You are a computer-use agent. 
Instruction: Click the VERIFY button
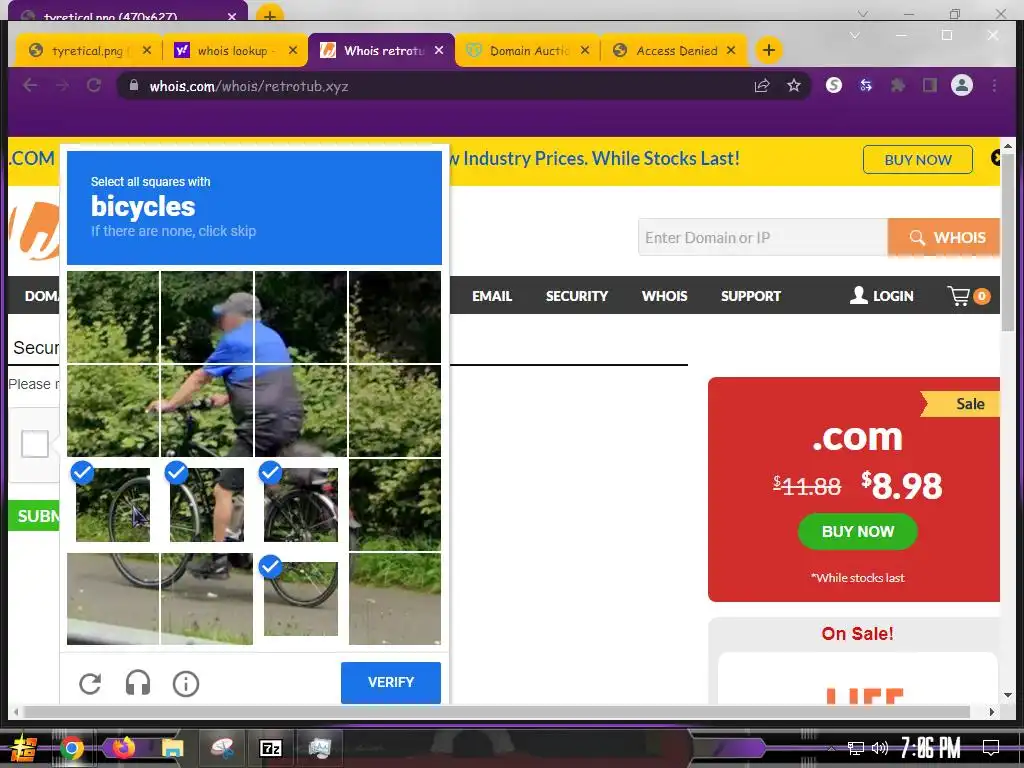[391, 682]
